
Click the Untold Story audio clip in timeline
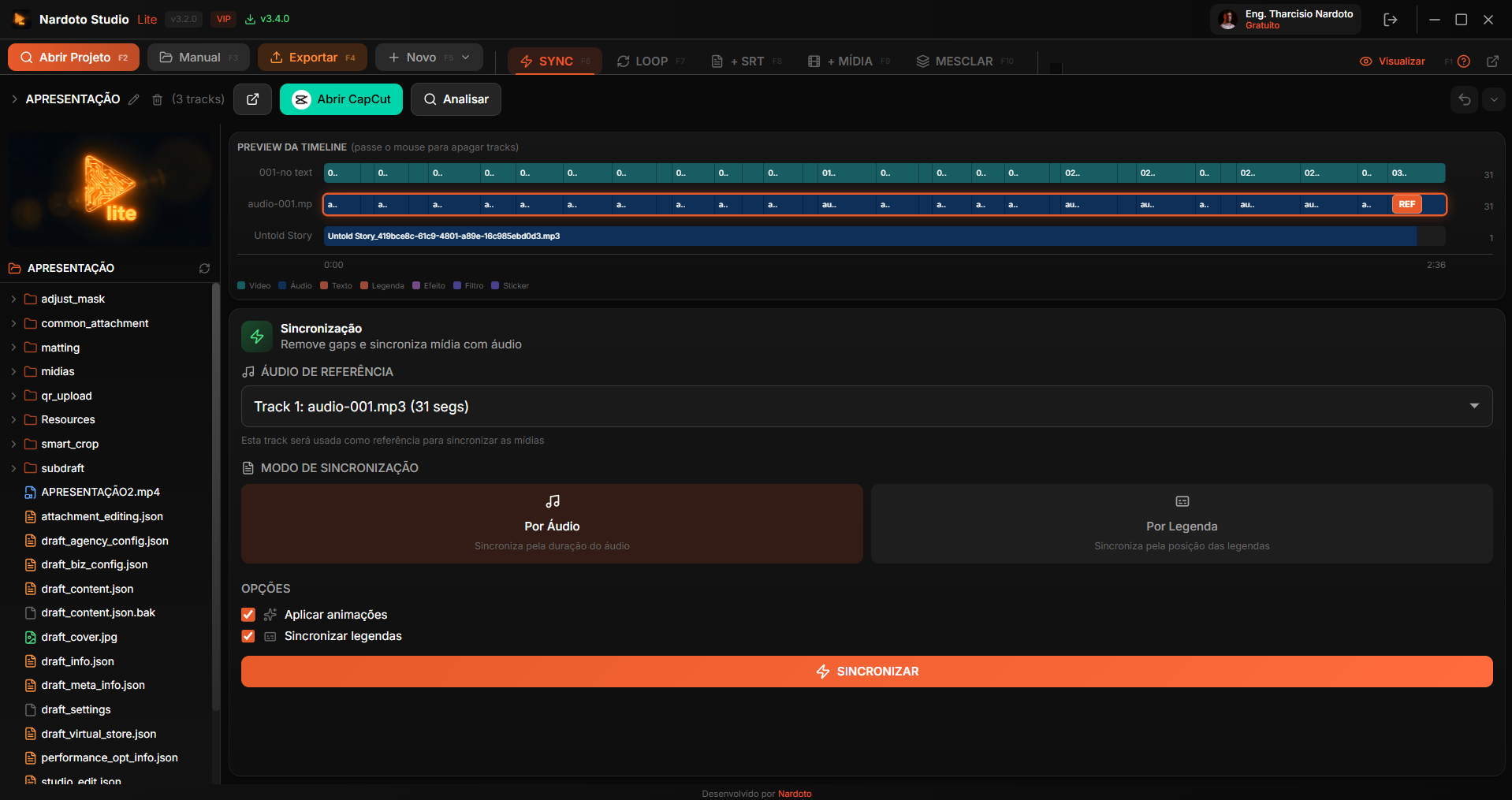pos(867,236)
